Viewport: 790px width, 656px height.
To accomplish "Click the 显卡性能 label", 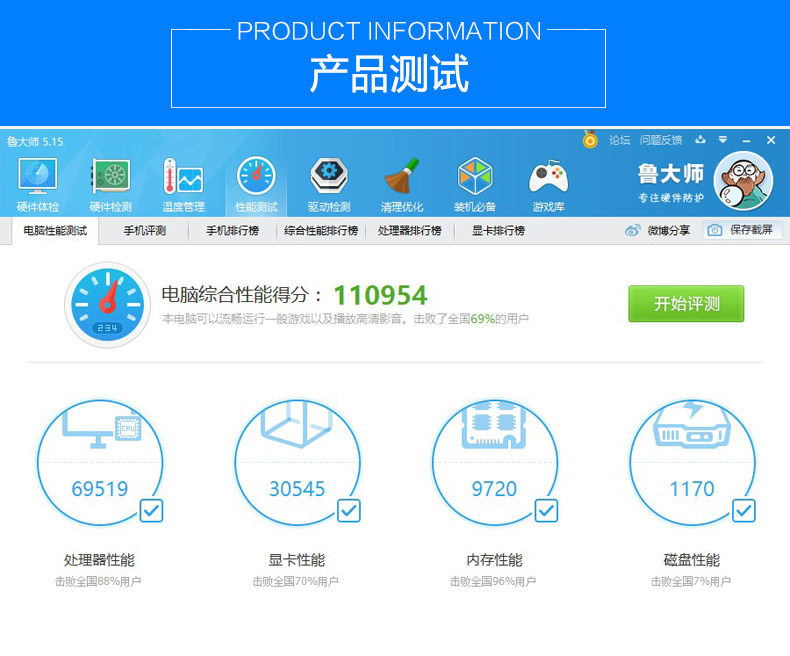I will click(x=297, y=559).
